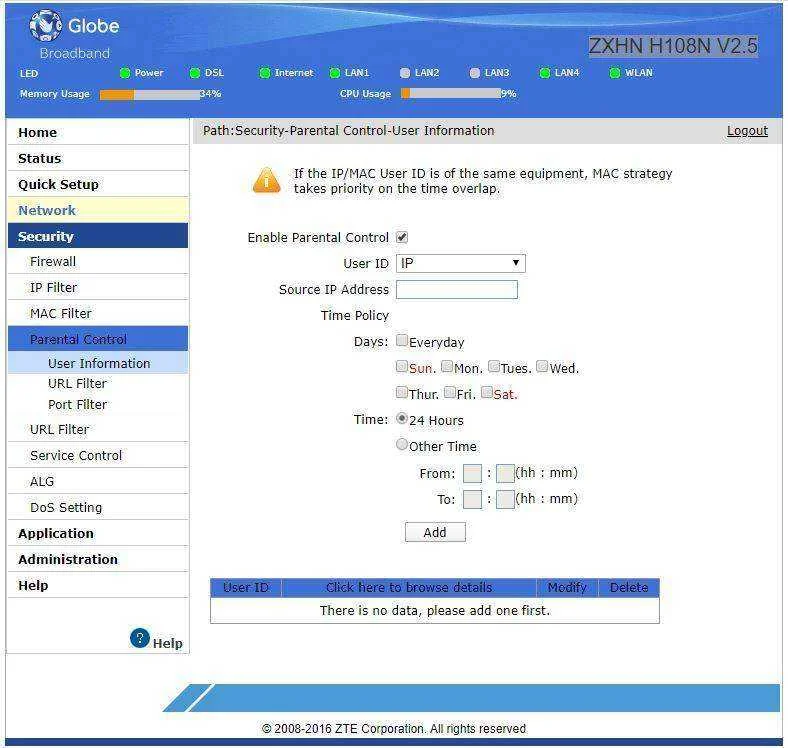
Task: Go to IP Filter settings
Action: point(98,288)
